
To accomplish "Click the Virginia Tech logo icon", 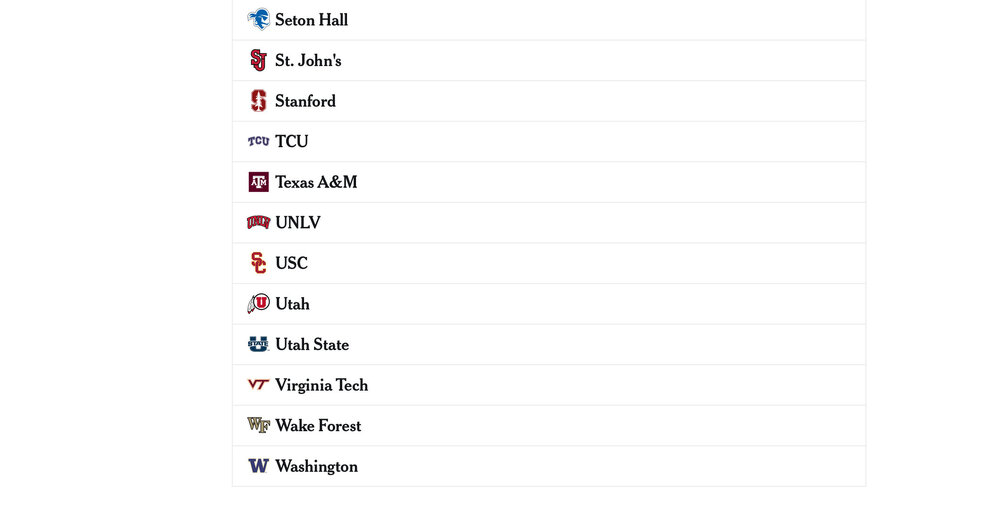I will pos(258,385).
